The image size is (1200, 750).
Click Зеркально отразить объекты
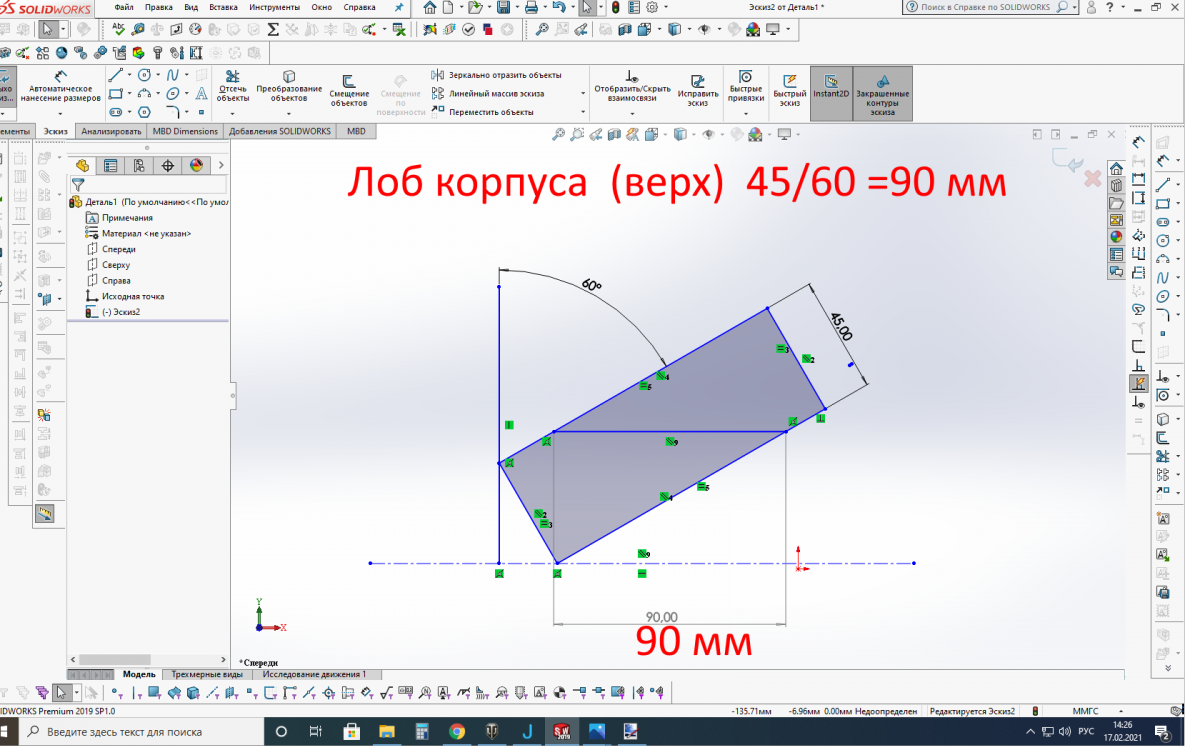(497, 75)
